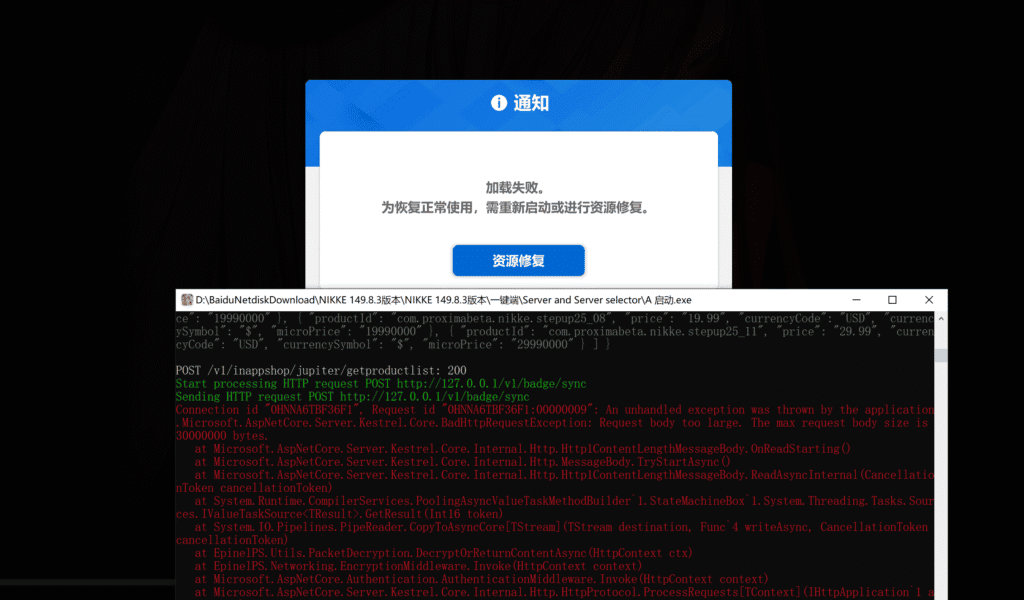Image resolution: width=1024 pixels, height=600 pixels.
Task: Click the red Connection id error line
Action: pos(554,409)
